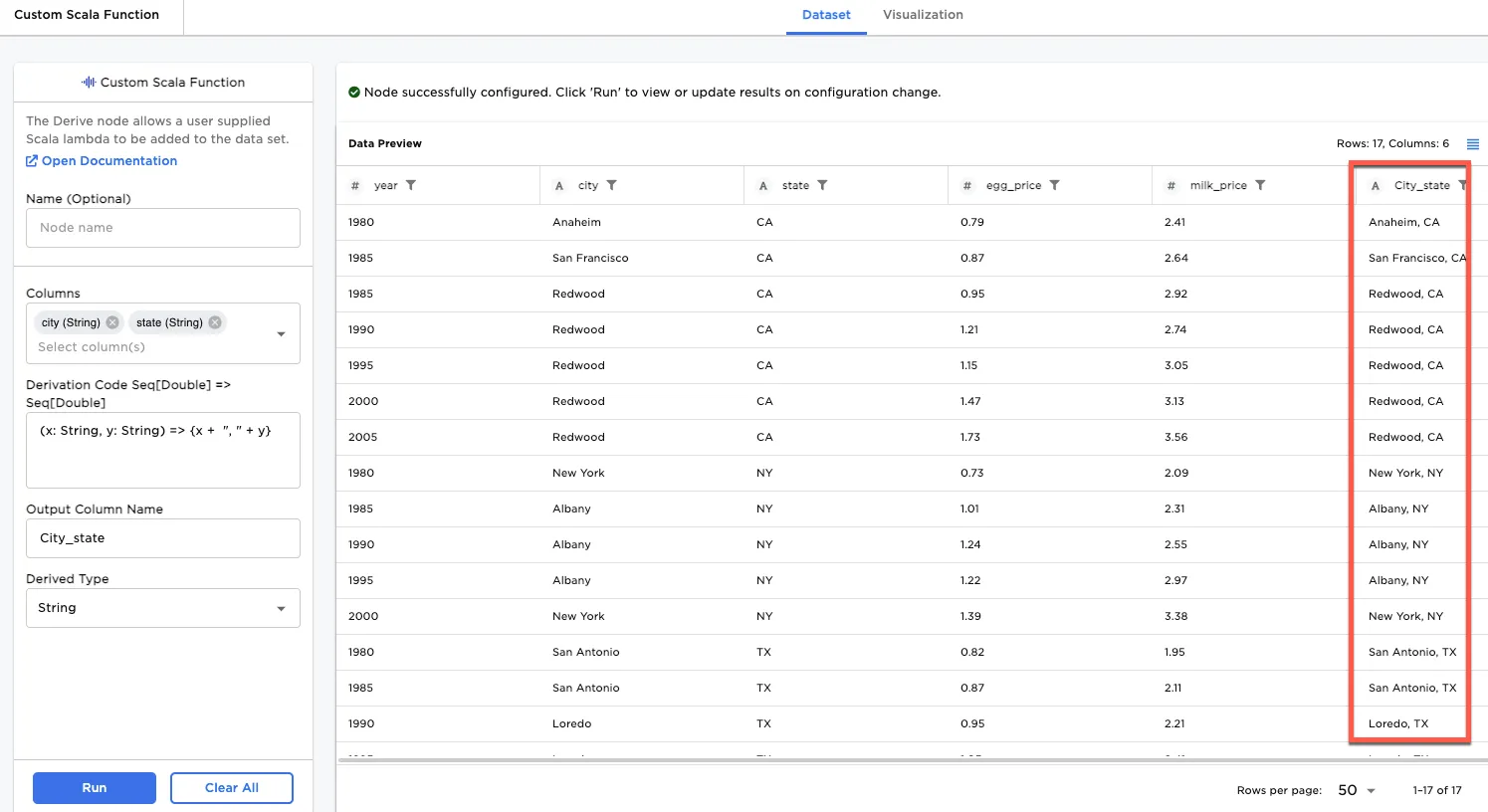Click the Clear All button
Image resolution: width=1488 pixels, height=812 pixels.
pos(232,788)
